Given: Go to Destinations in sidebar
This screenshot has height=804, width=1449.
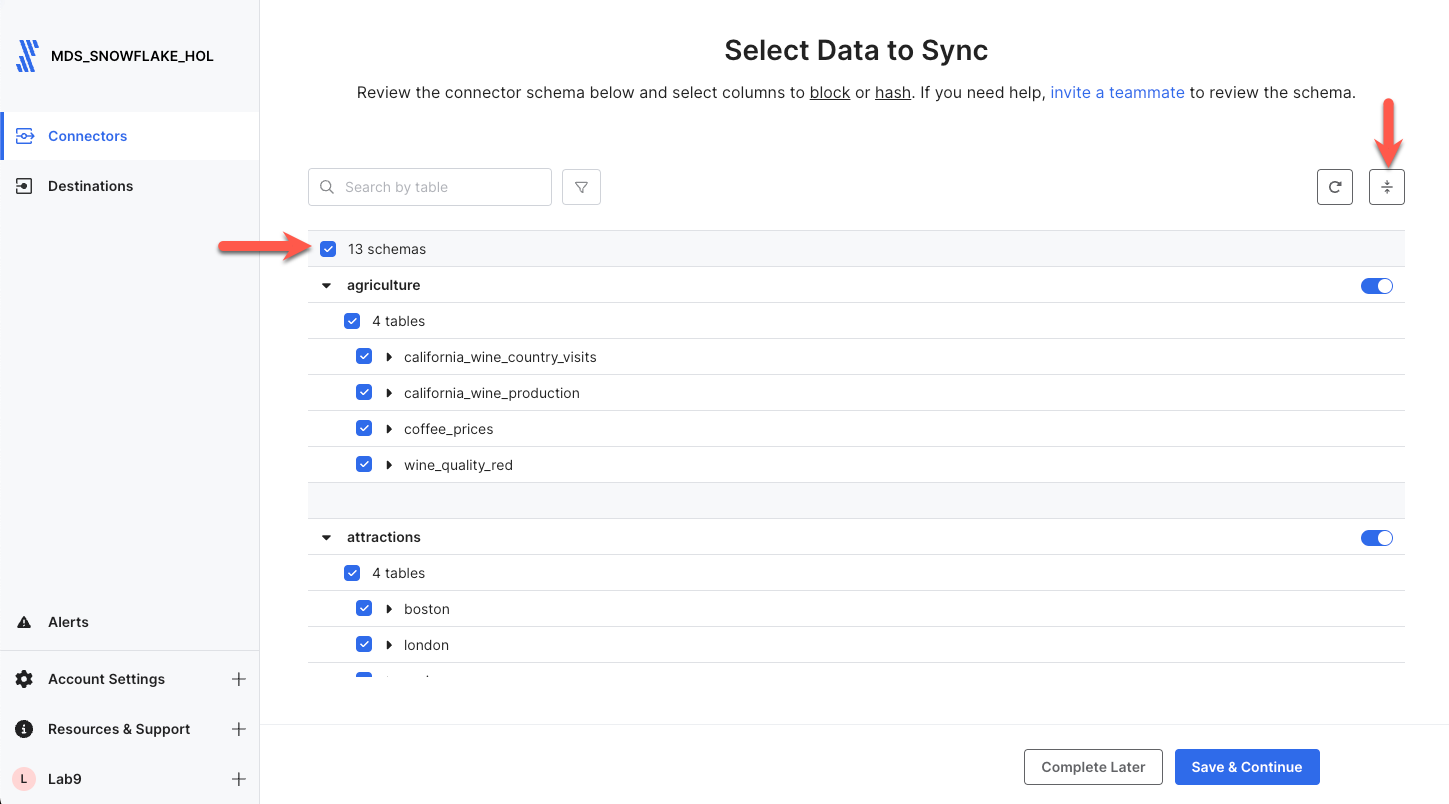Looking at the screenshot, I should 90,186.
